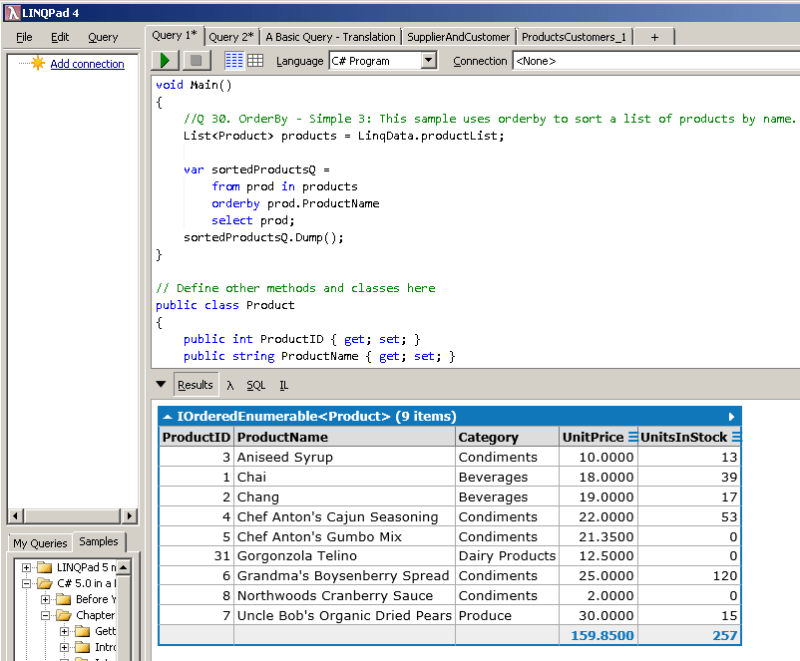This screenshot has height=661, width=800.
Task: Open A Basic Query - Translation tab
Action: [330, 37]
